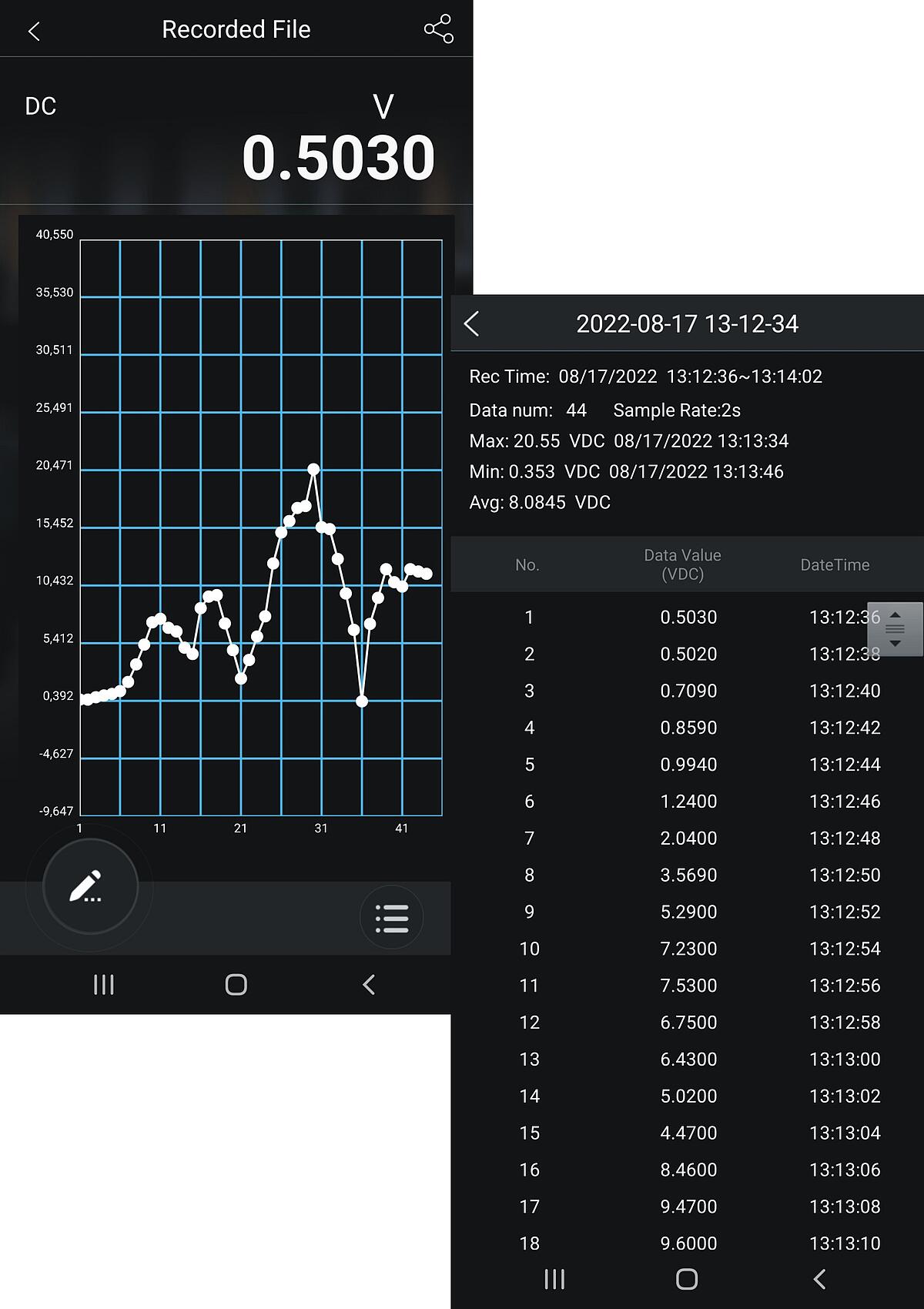
Task: Tap the No. column header
Action: click(x=527, y=565)
